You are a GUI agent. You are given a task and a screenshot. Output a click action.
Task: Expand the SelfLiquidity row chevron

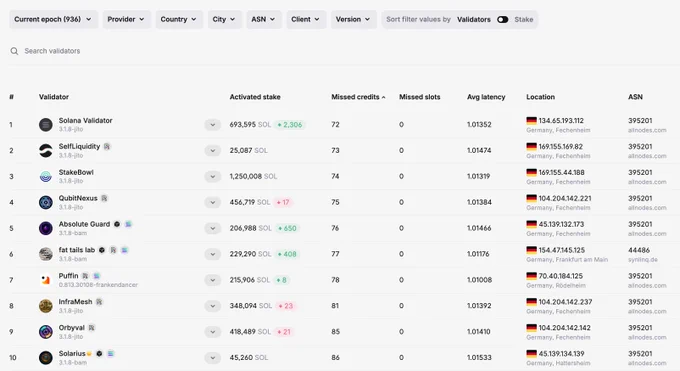coord(212,151)
